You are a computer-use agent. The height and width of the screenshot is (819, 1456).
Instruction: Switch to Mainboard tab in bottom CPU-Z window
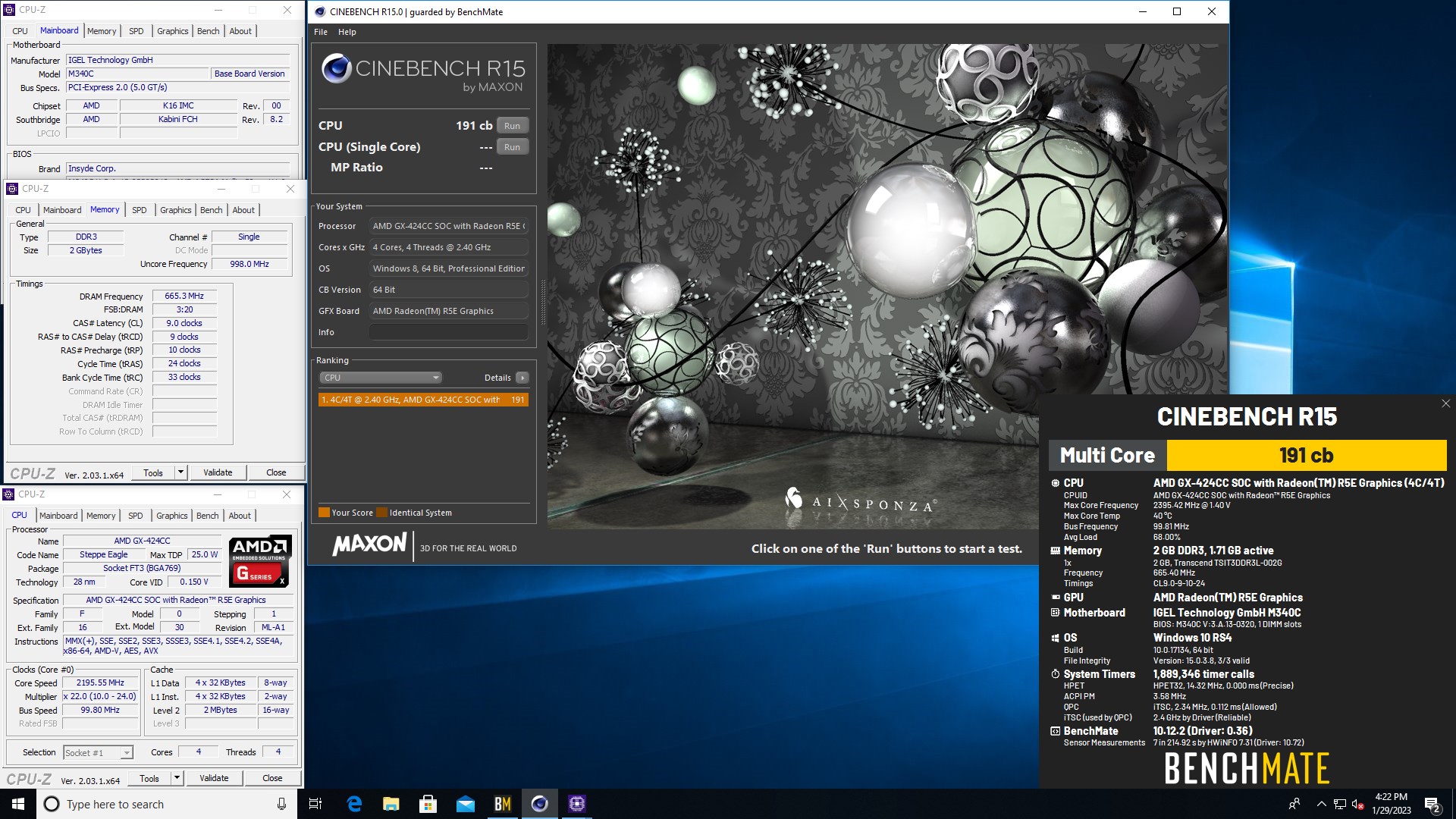(x=58, y=516)
